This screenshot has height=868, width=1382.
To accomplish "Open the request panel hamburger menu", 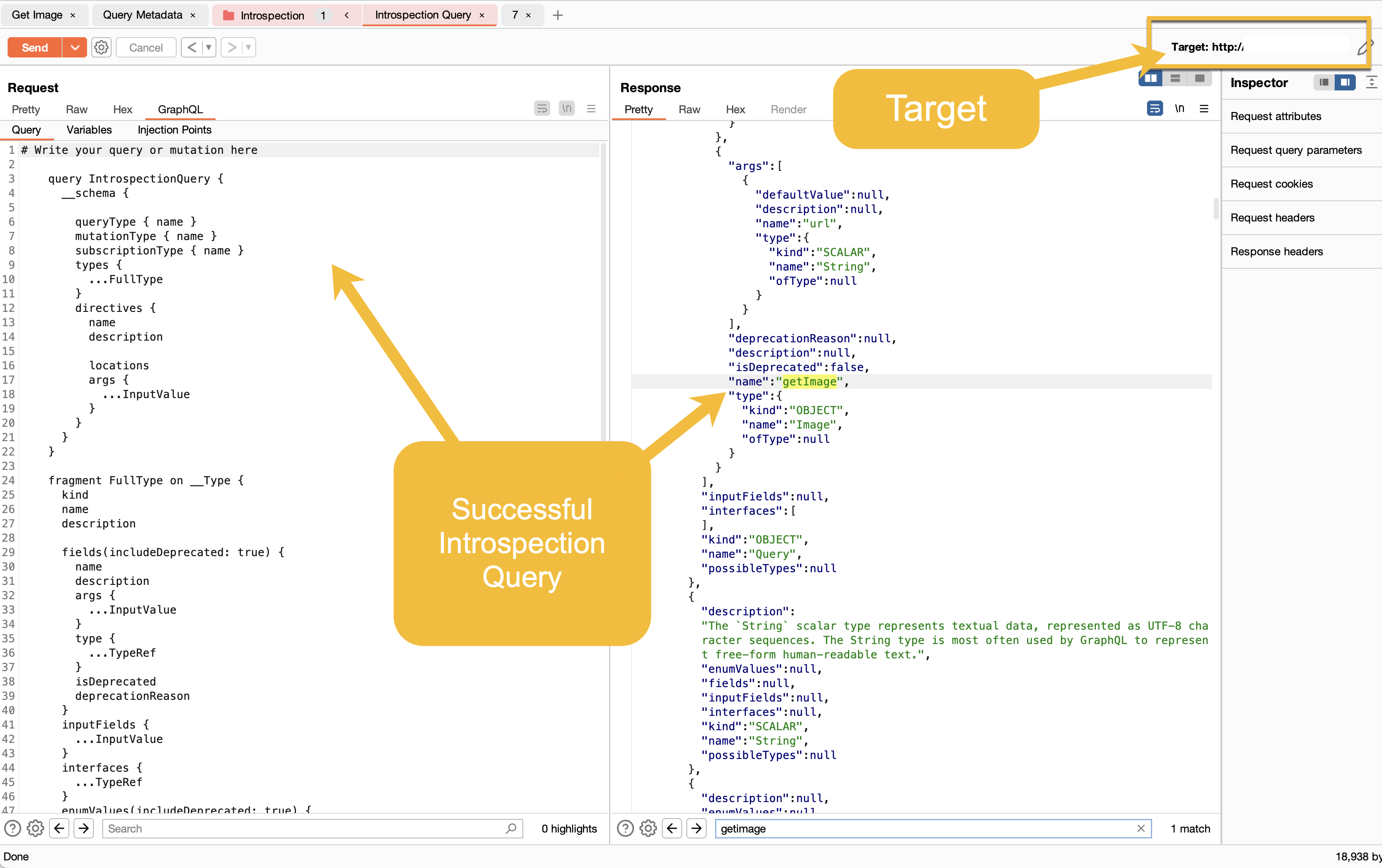I will [591, 109].
